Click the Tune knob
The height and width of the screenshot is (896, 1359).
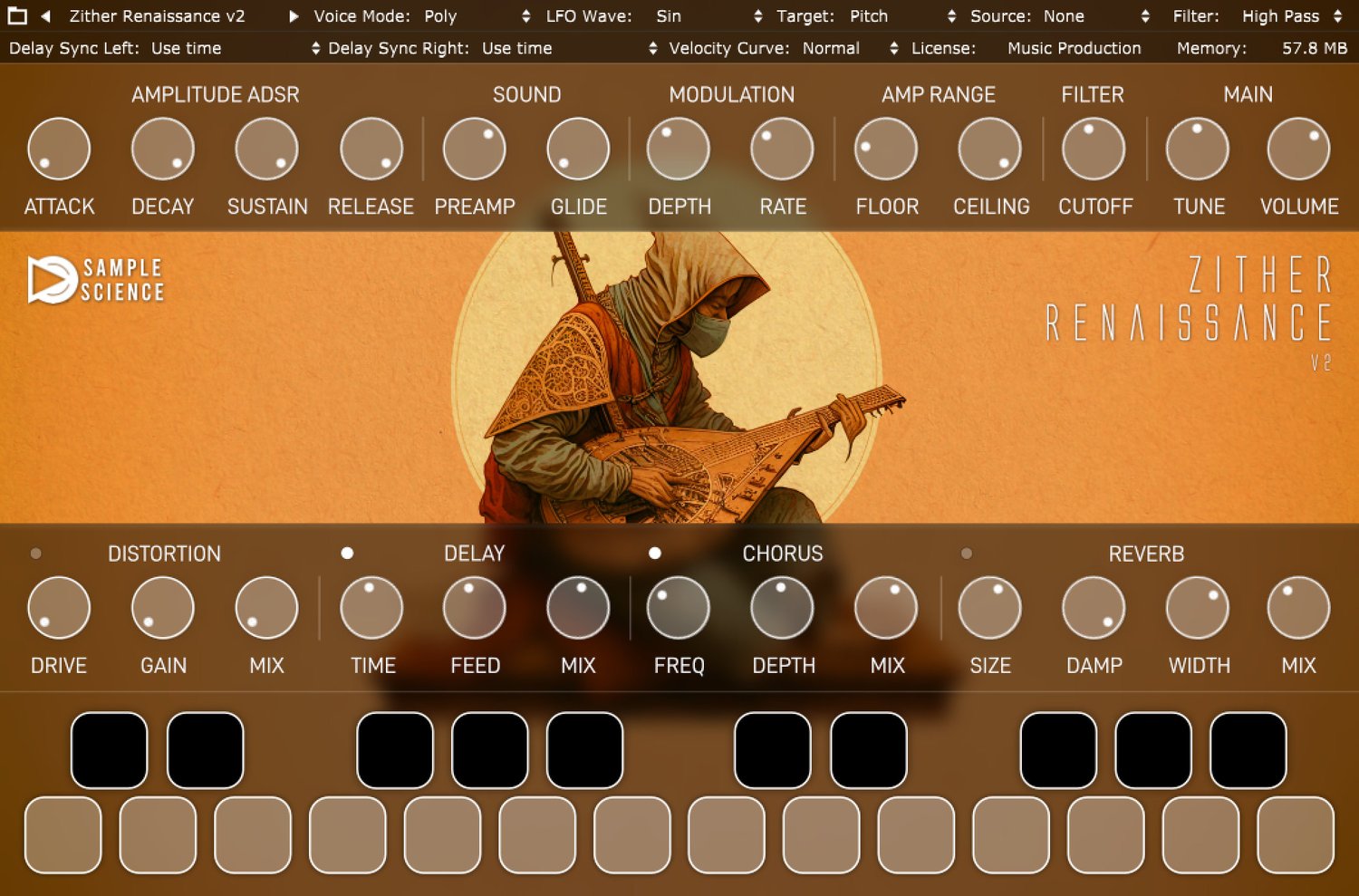coord(1198,149)
